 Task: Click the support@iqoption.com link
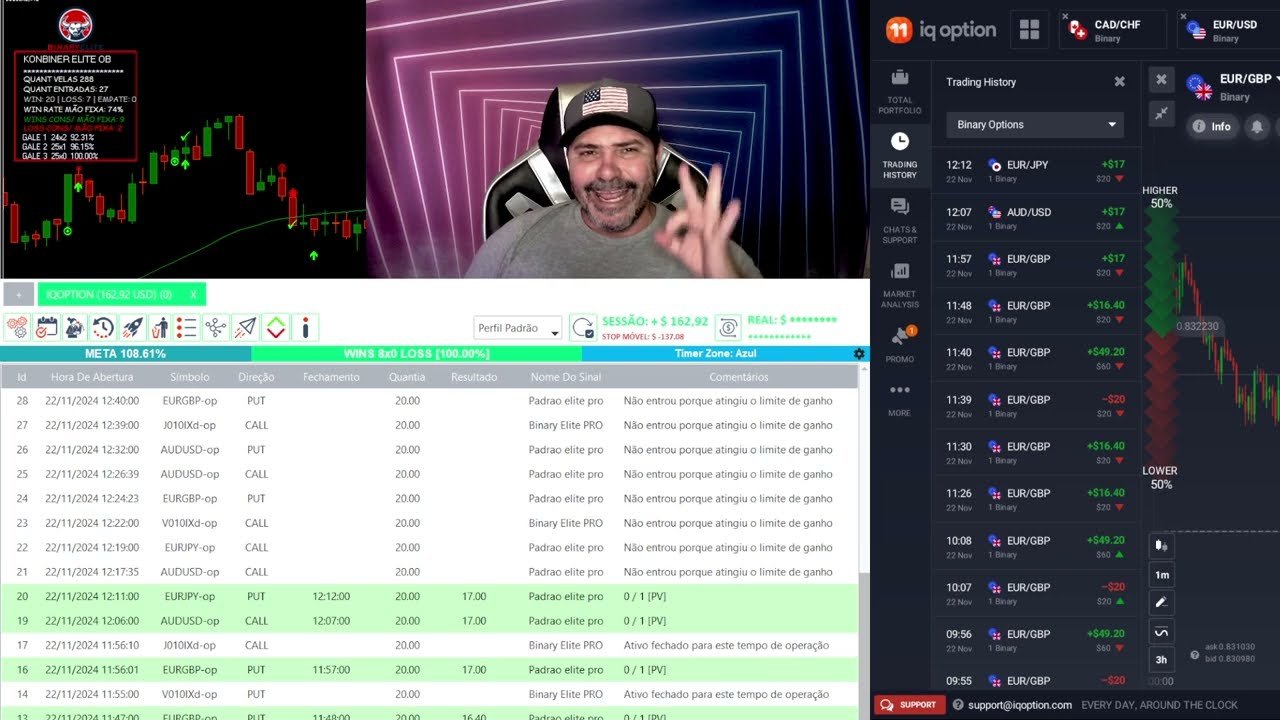pos(1020,705)
